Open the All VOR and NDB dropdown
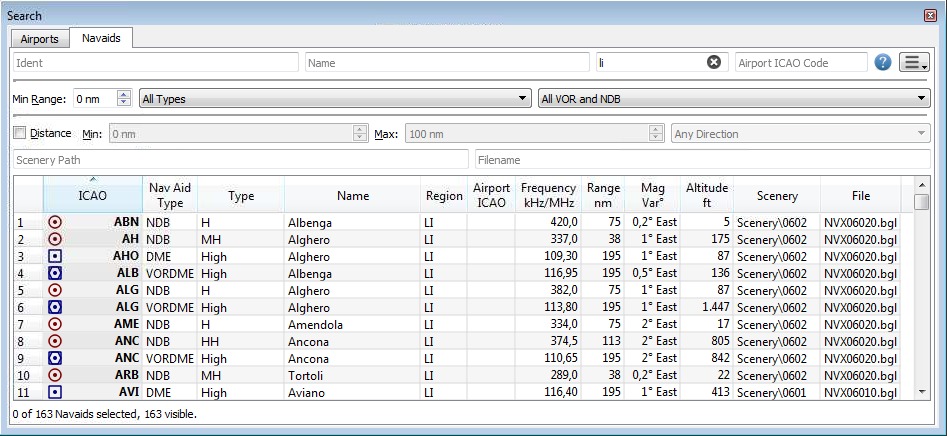Screen dimensions: 947x436 734,98
